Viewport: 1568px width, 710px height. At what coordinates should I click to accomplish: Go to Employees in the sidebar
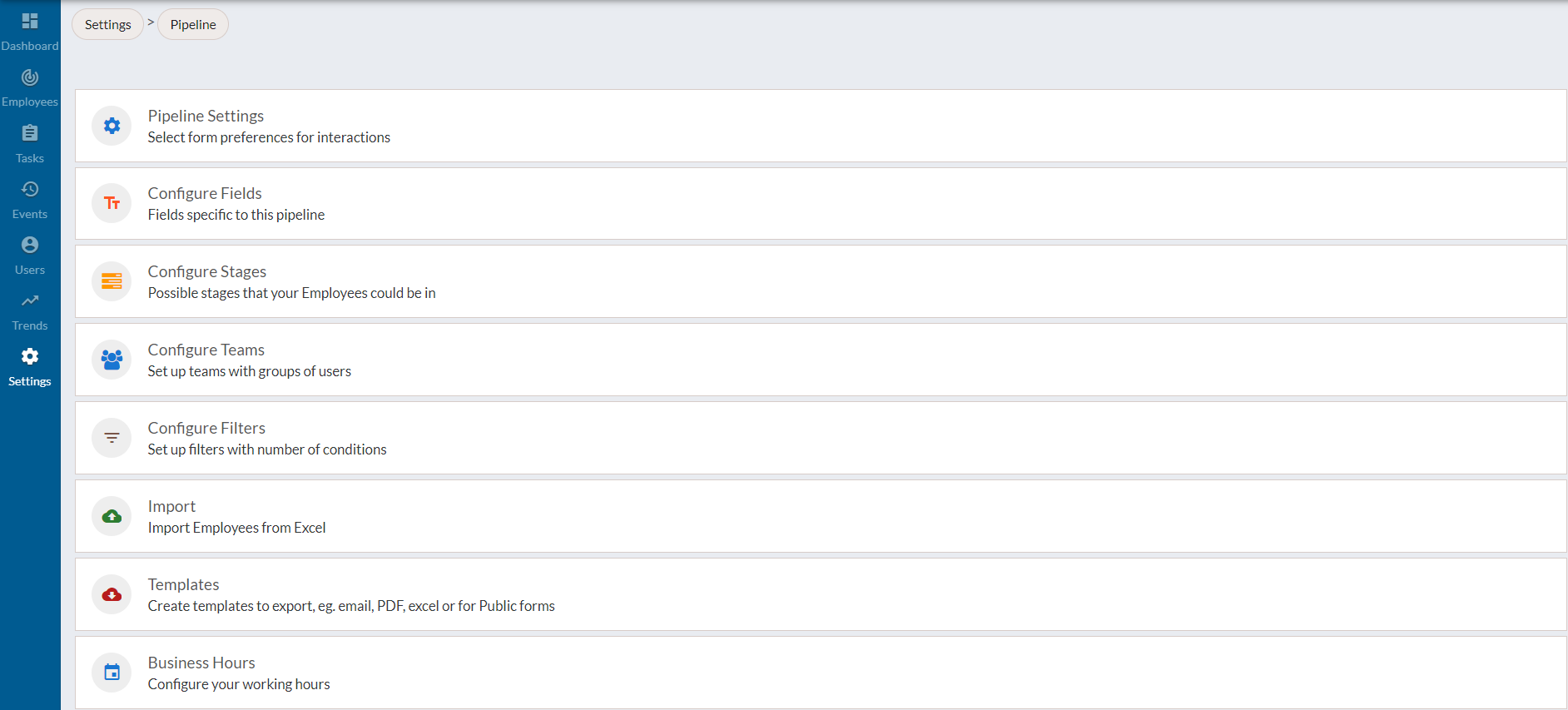30,88
